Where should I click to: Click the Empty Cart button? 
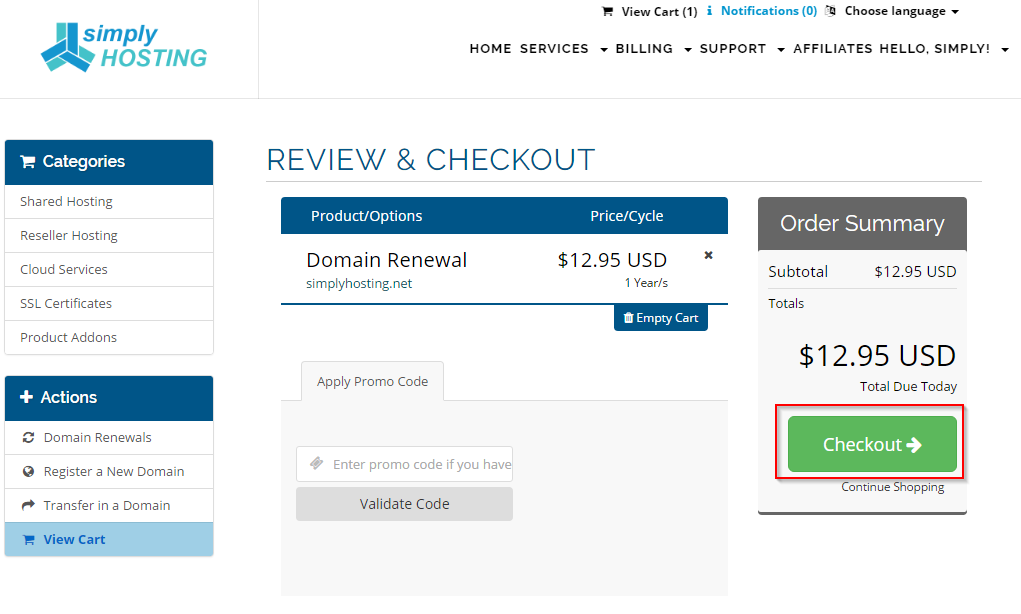(660, 318)
